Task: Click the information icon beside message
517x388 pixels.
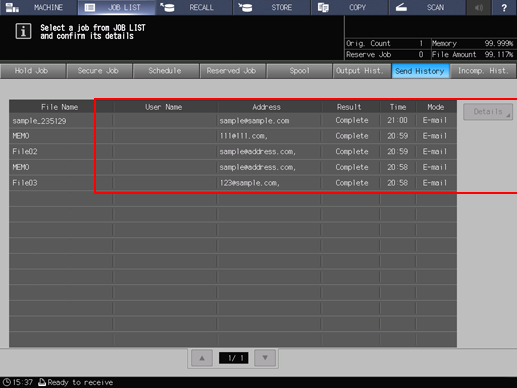Action: point(23,32)
